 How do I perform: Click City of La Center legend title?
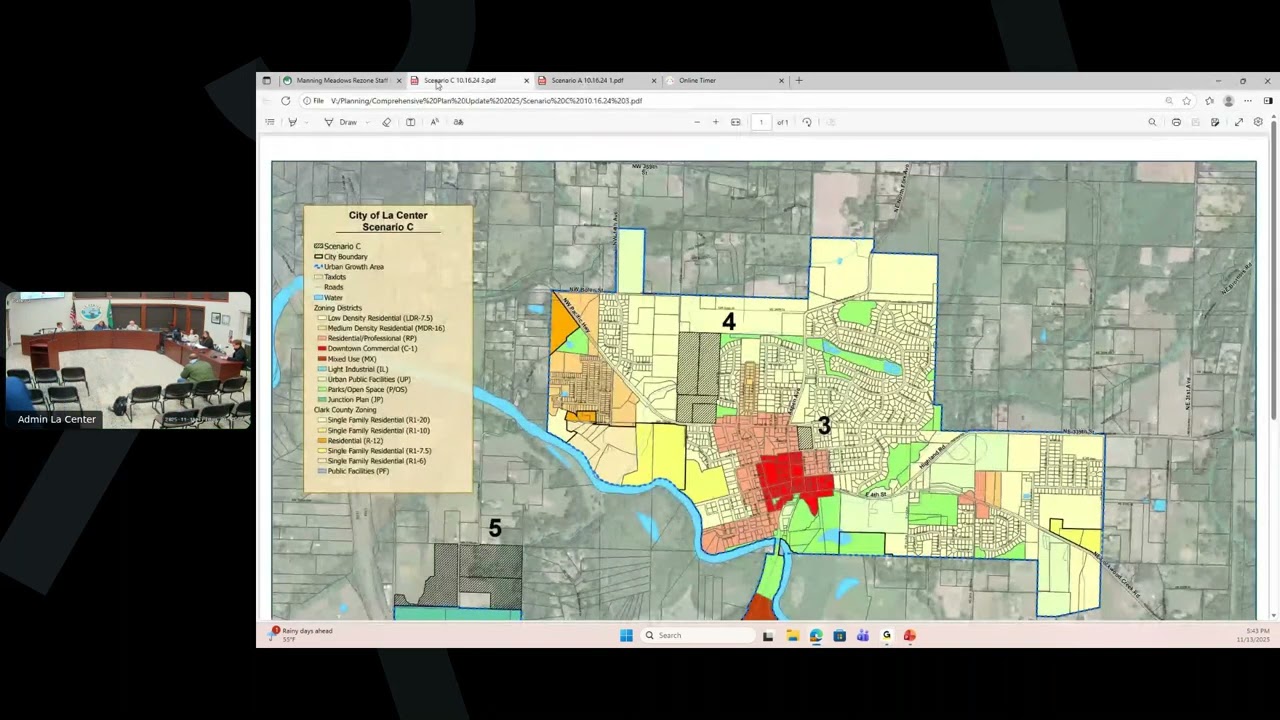tap(388, 215)
